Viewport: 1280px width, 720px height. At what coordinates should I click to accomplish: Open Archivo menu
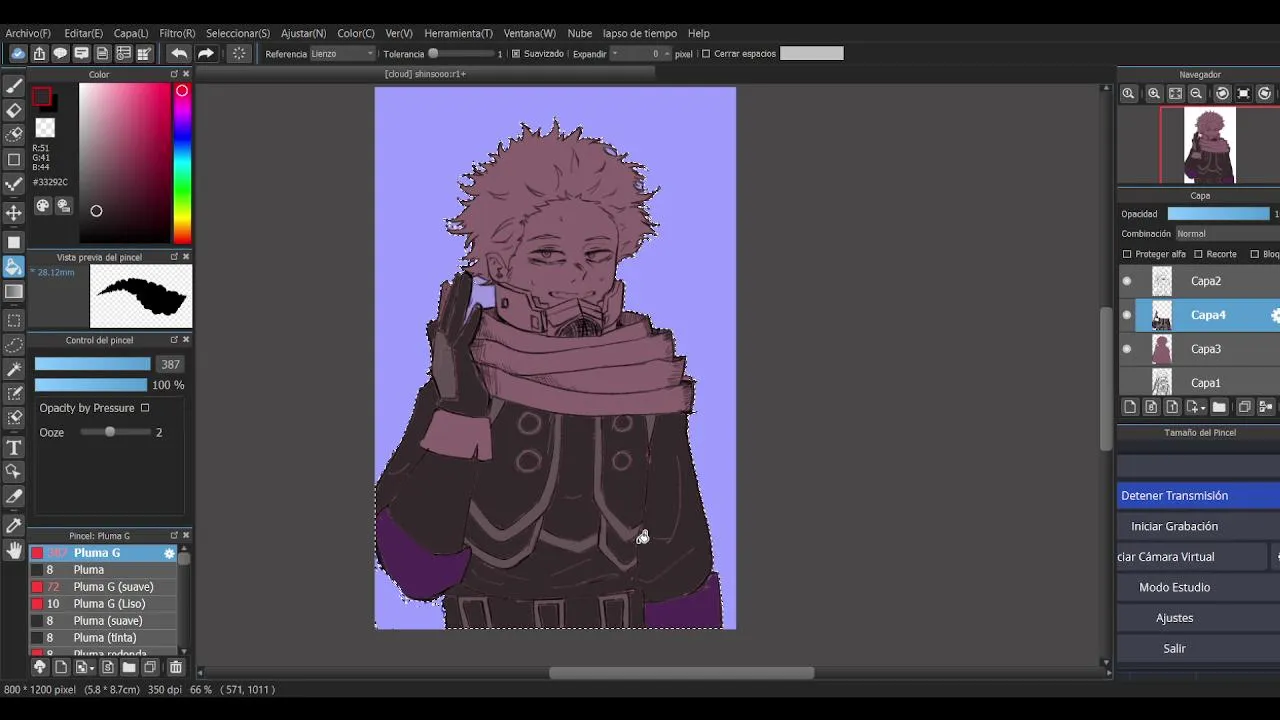click(x=28, y=33)
